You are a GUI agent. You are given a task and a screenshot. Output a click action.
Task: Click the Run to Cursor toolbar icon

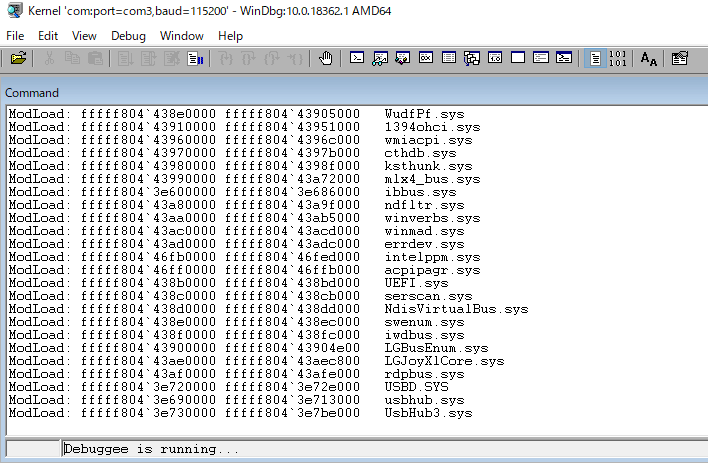[295, 58]
